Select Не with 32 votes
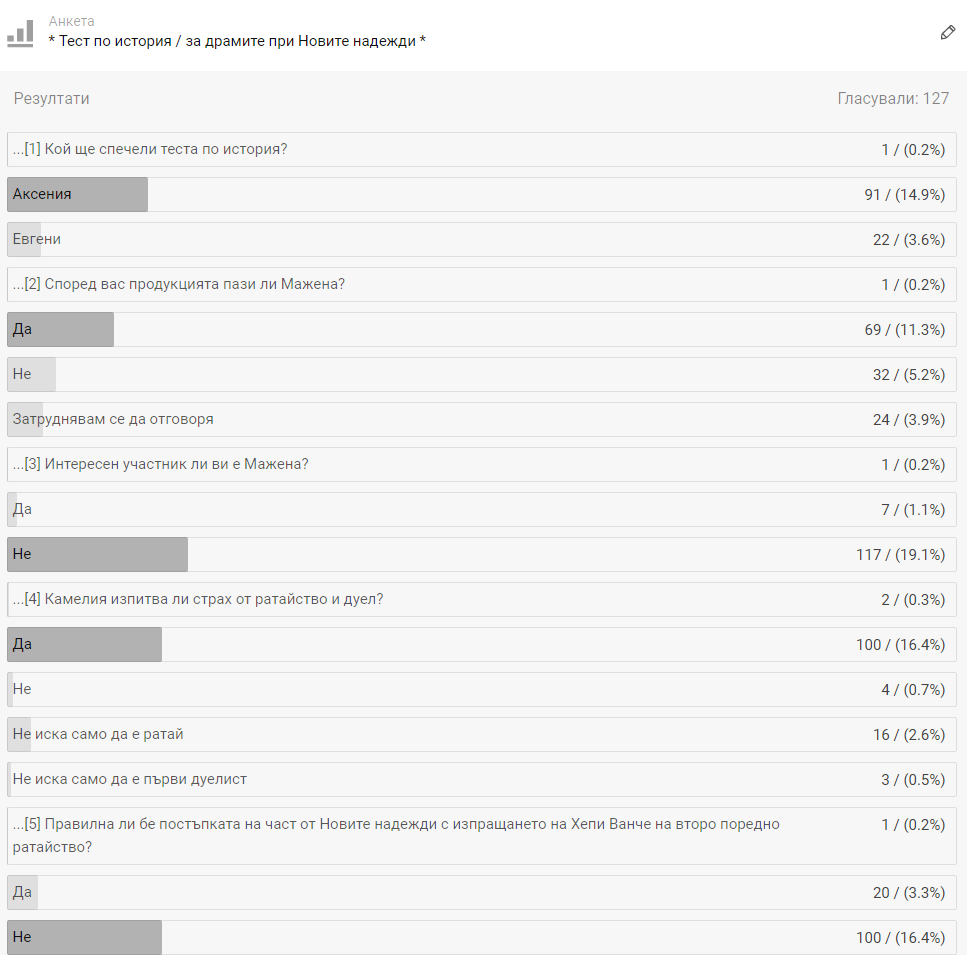 pyautogui.click(x=482, y=374)
